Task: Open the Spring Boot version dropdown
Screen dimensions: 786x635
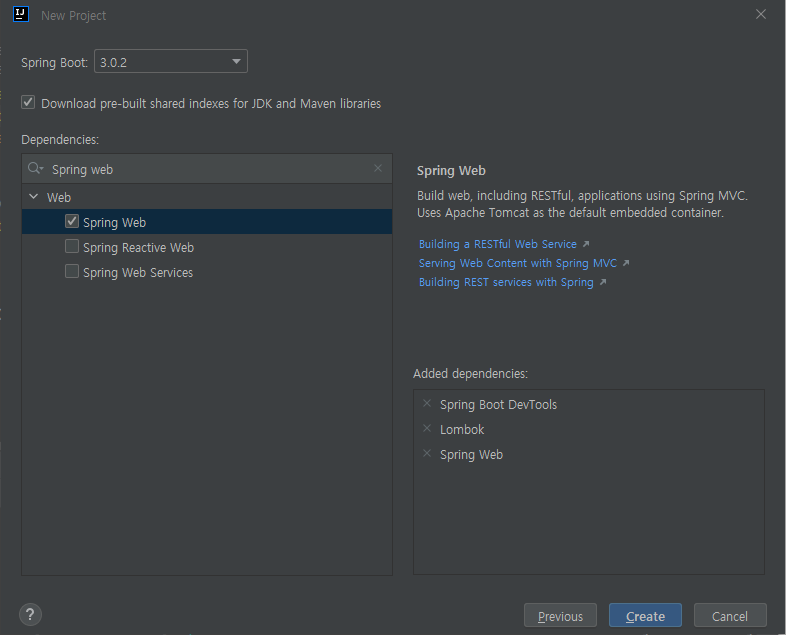Action: pos(171,62)
